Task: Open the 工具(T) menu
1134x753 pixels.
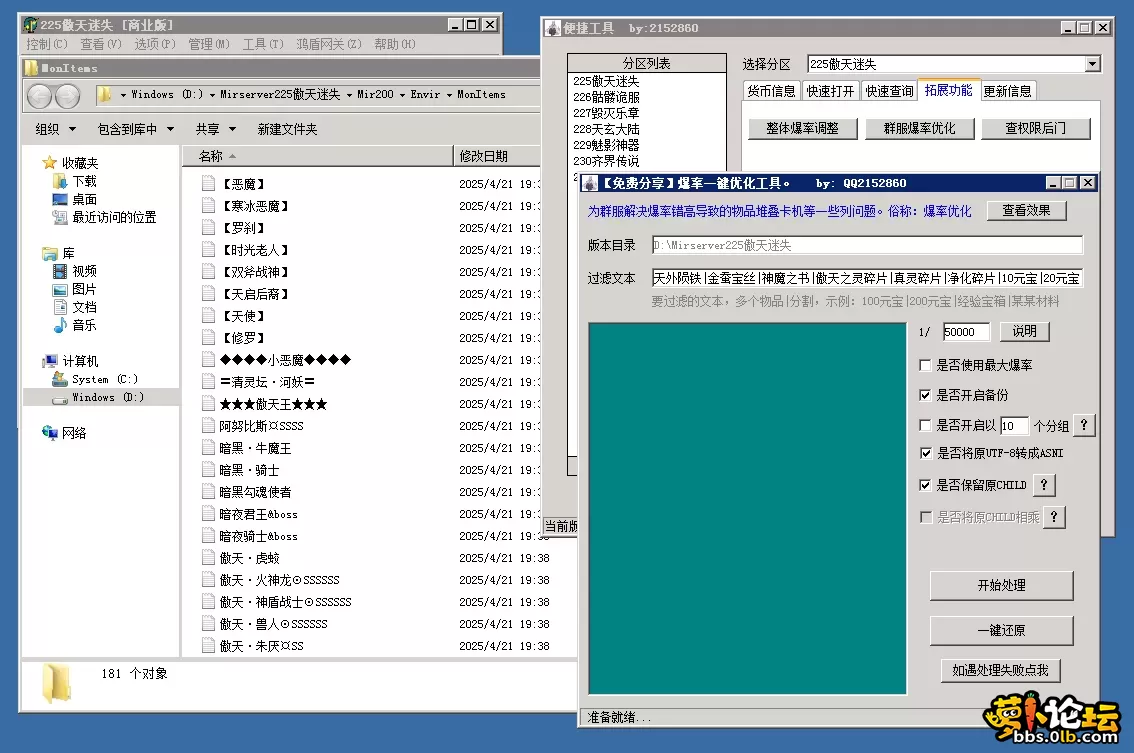Action: click(263, 44)
